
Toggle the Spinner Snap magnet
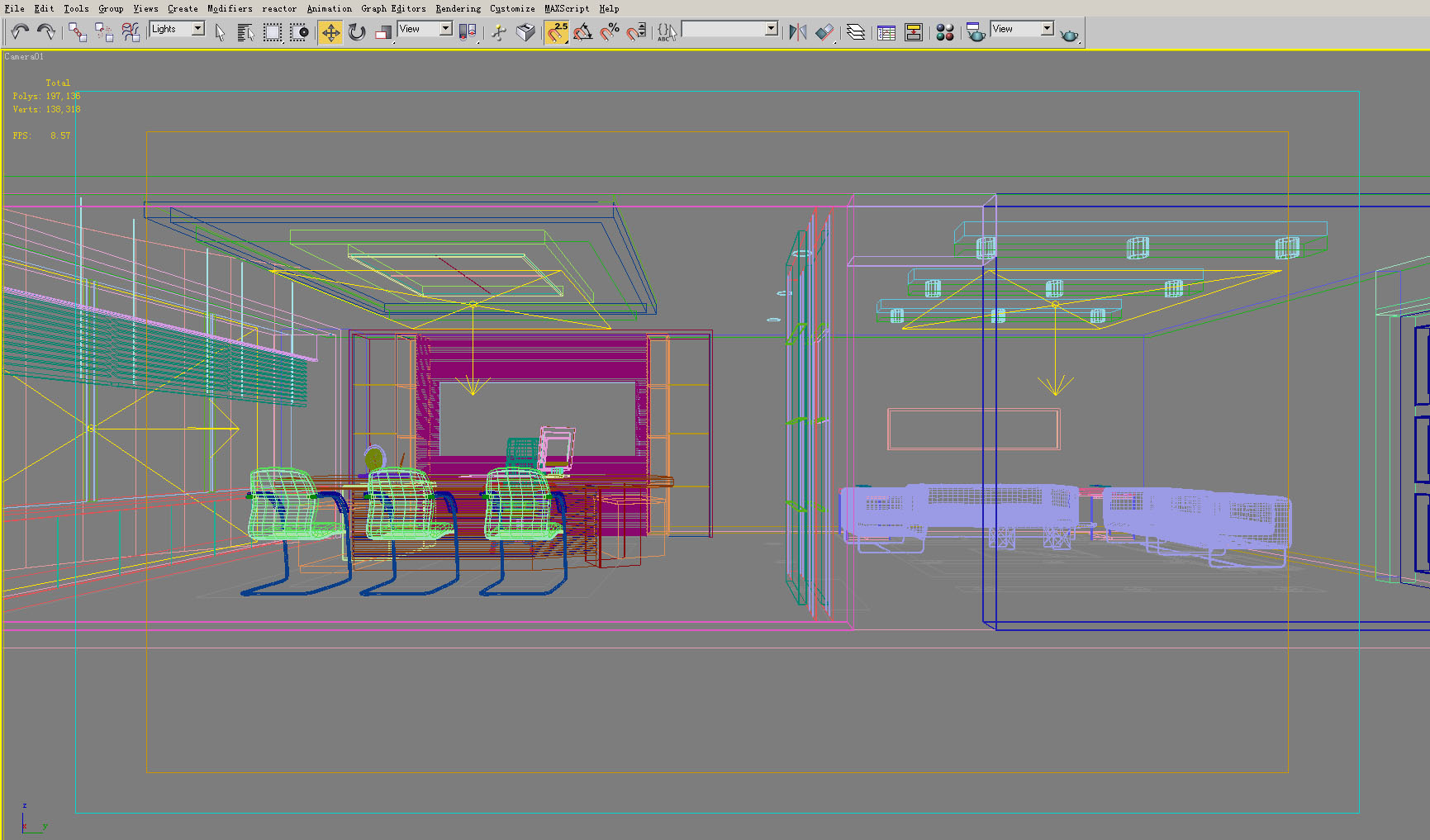[x=636, y=32]
